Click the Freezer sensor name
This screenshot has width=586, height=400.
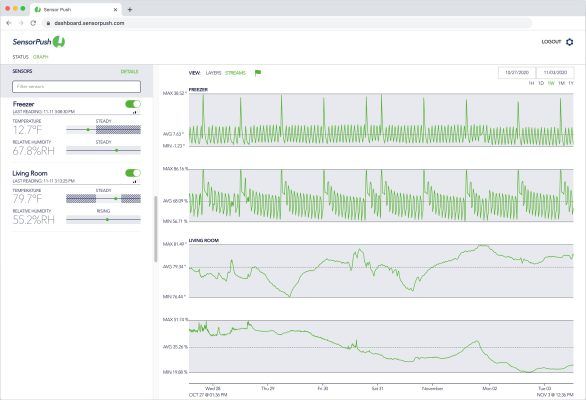pyautogui.click(x=24, y=104)
